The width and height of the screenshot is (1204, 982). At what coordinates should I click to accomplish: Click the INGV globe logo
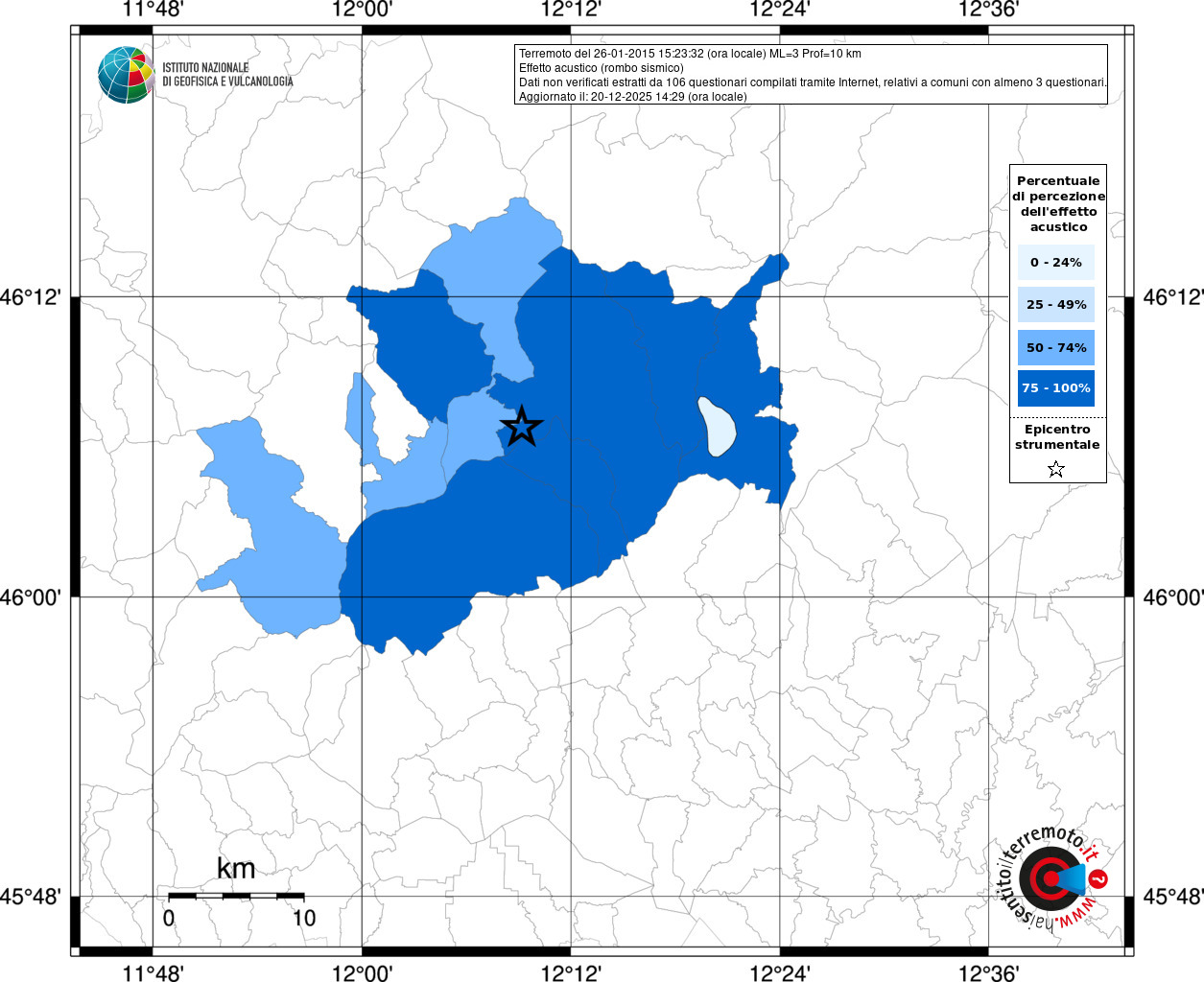(x=127, y=75)
